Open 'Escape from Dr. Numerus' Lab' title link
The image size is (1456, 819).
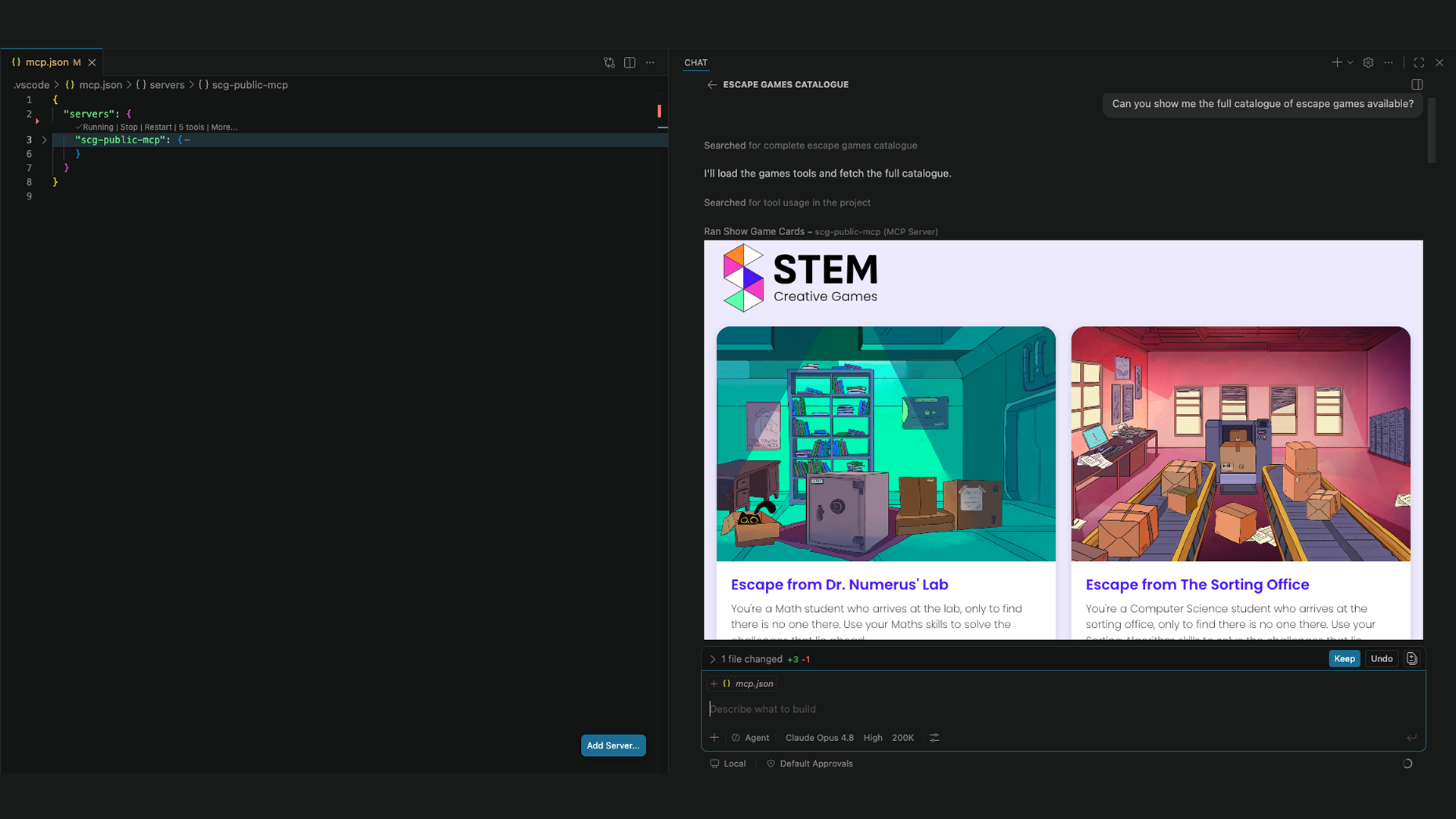(x=839, y=585)
